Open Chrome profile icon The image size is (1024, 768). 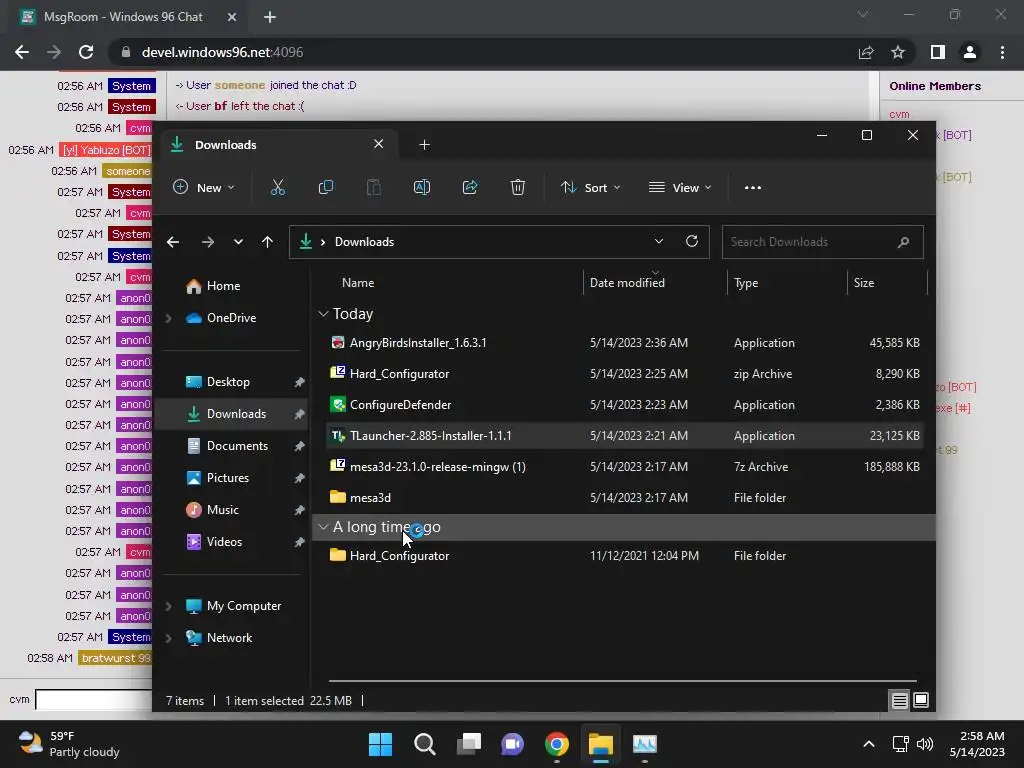[x=970, y=52]
